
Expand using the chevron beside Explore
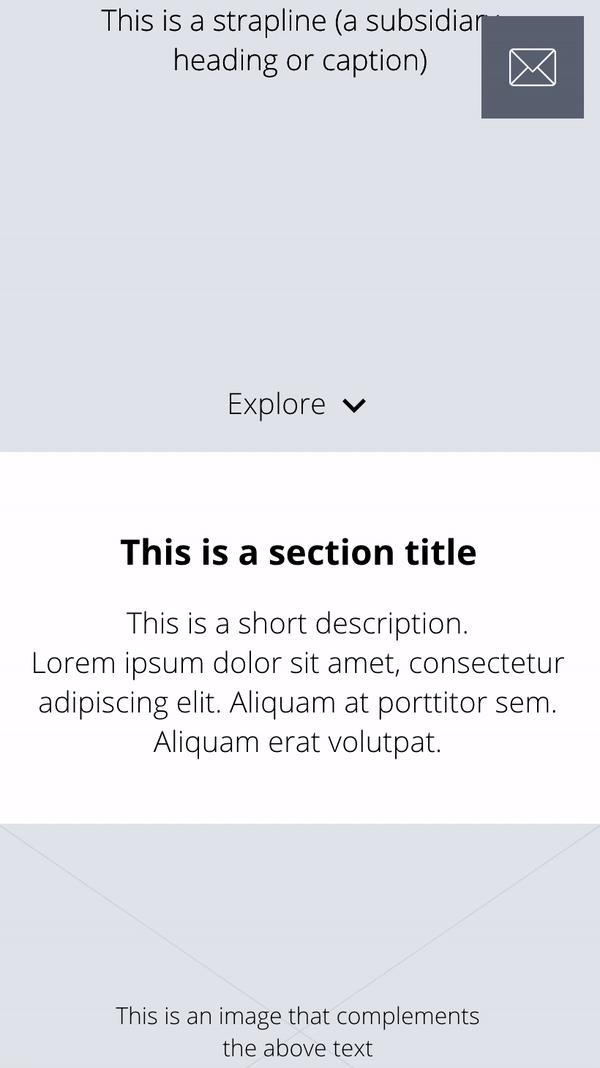354,405
